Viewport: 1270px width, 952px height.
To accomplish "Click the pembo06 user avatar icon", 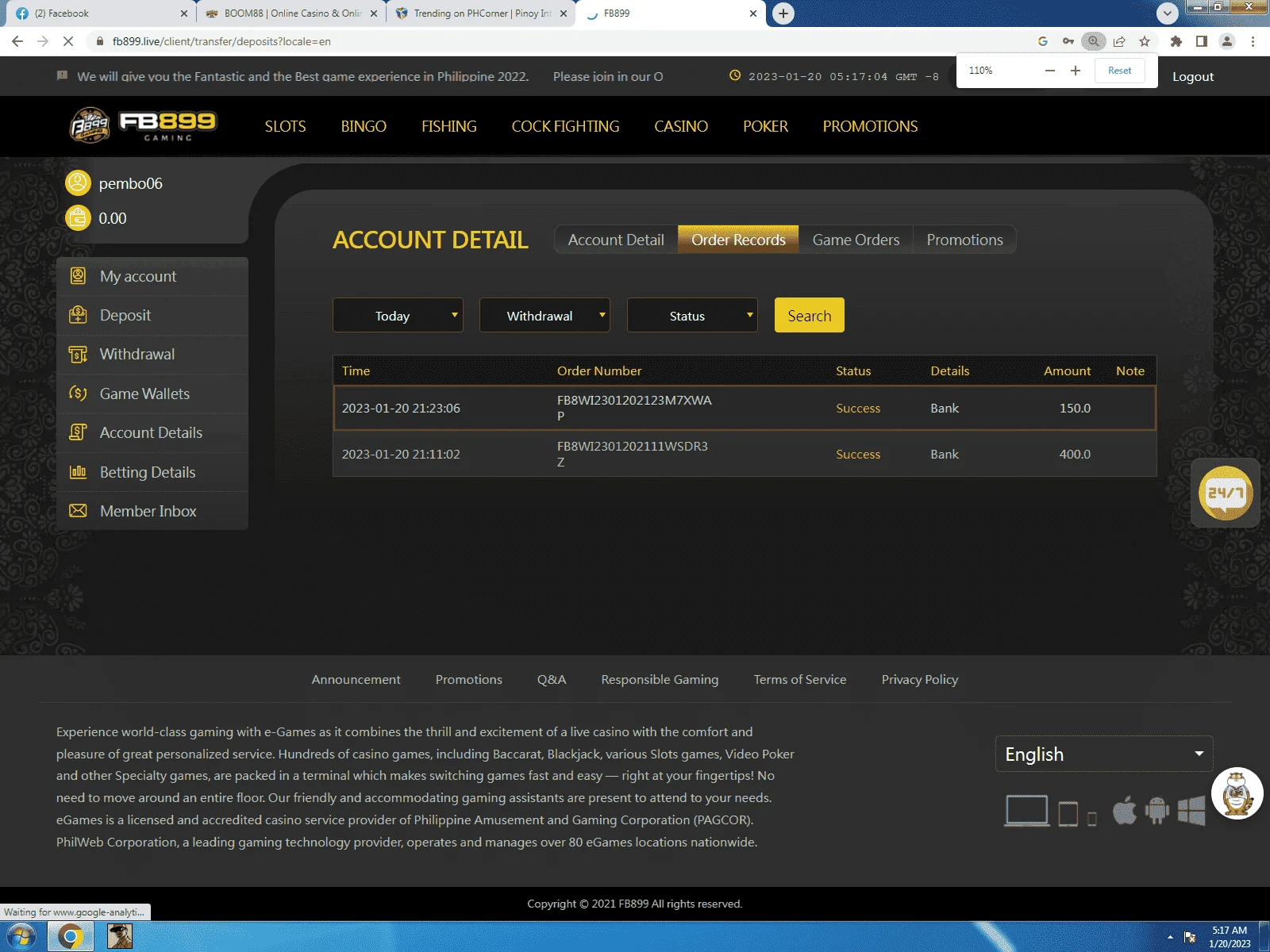I will [x=78, y=183].
